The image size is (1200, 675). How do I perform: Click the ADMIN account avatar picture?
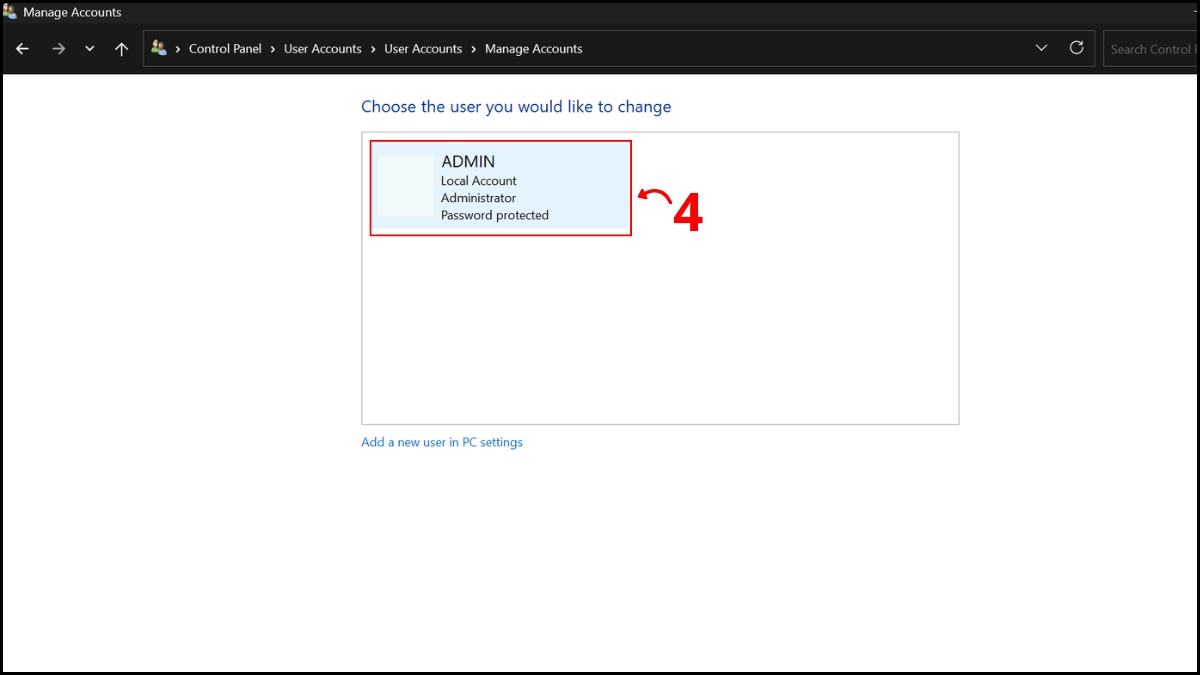[x=405, y=187]
